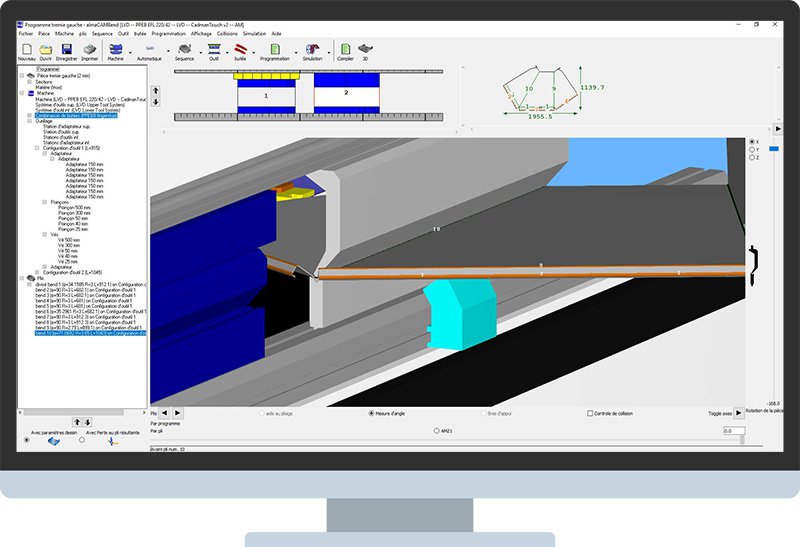Adjust the blue vertical rotation slider
800x547 pixels.
(x=773, y=149)
